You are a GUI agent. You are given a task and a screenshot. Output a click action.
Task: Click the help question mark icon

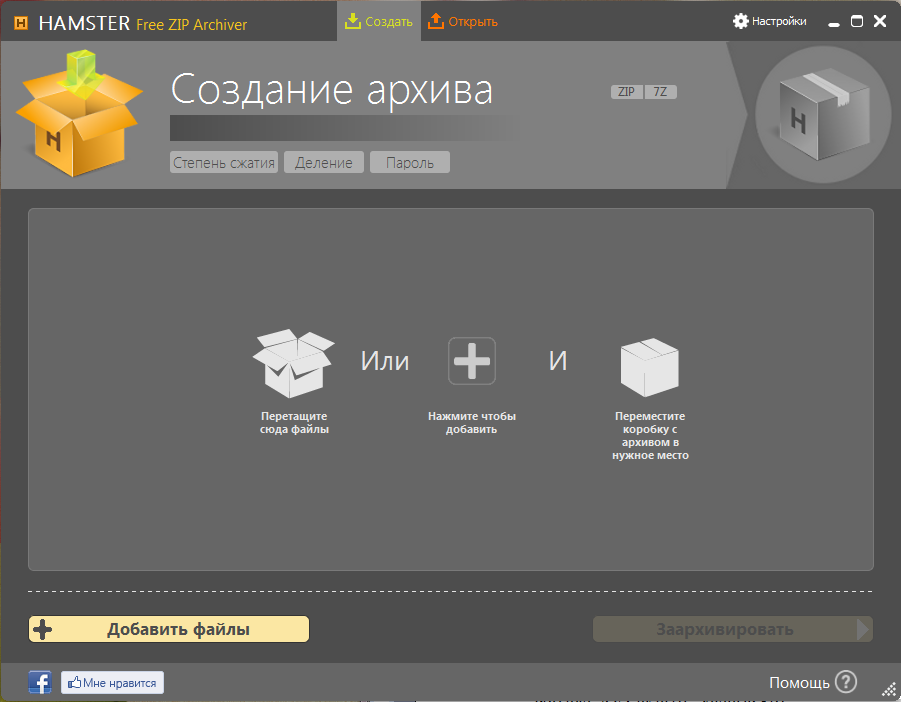coord(846,682)
